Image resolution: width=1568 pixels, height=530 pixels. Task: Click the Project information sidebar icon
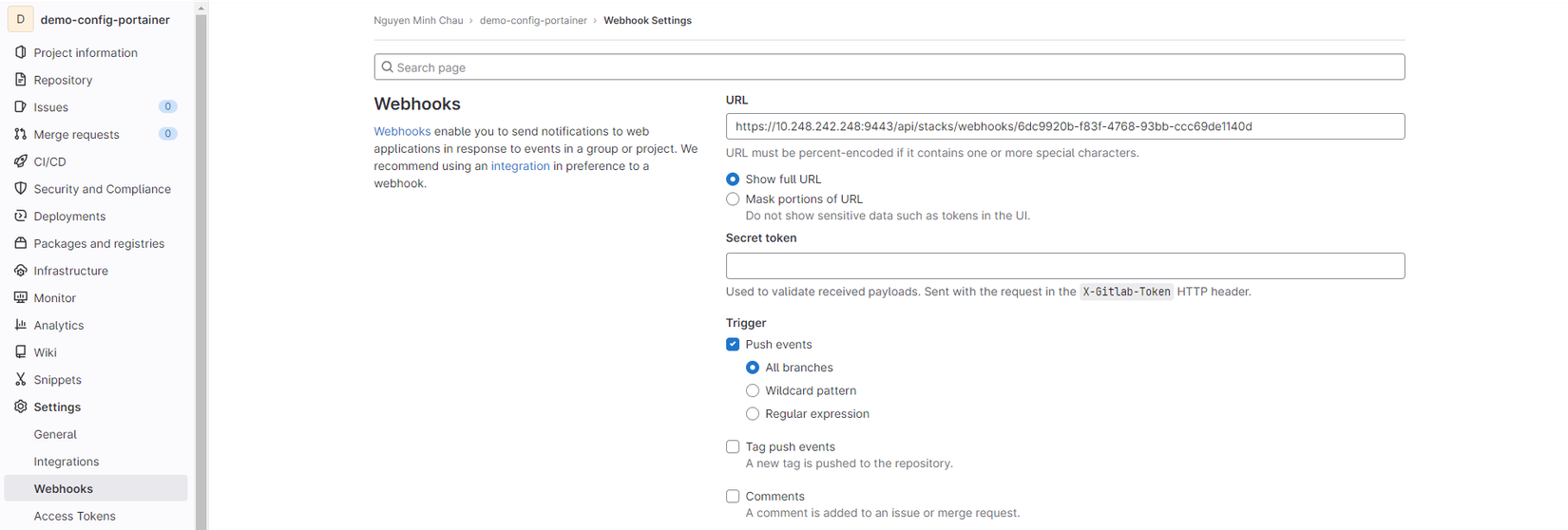click(21, 52)
